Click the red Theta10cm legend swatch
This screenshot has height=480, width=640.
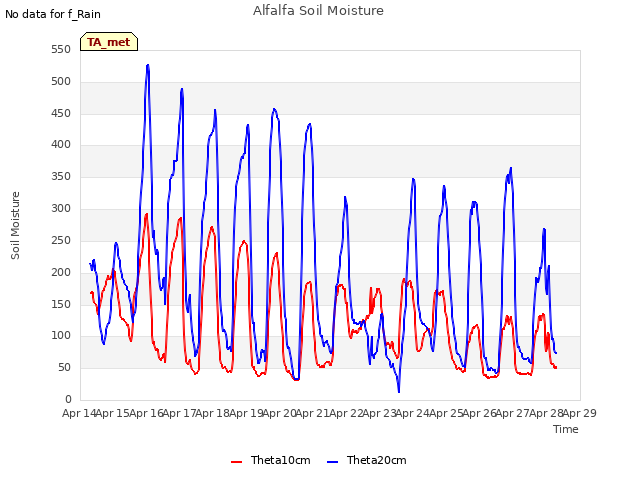[x=236, y=462]
